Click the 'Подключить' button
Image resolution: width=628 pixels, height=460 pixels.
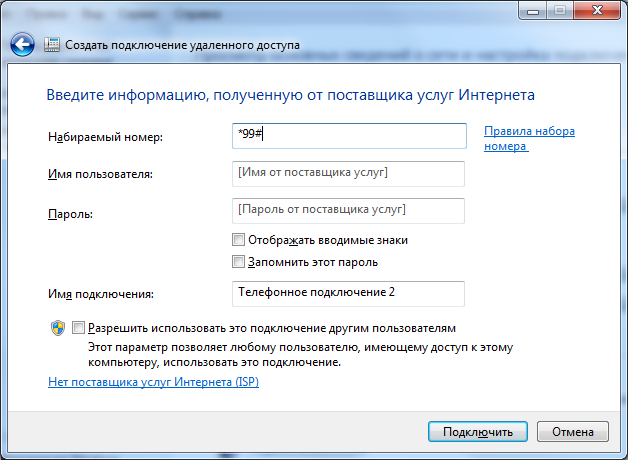(478, 432)
